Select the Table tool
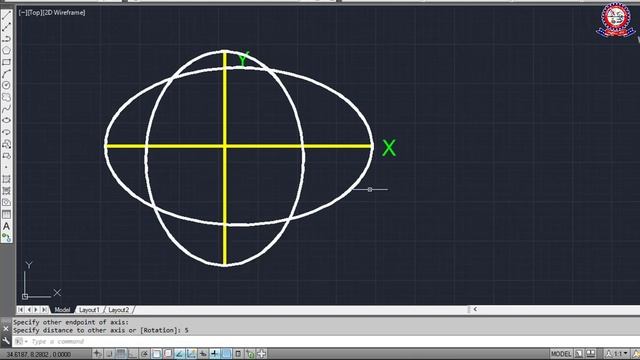 [x=6, y=214]
